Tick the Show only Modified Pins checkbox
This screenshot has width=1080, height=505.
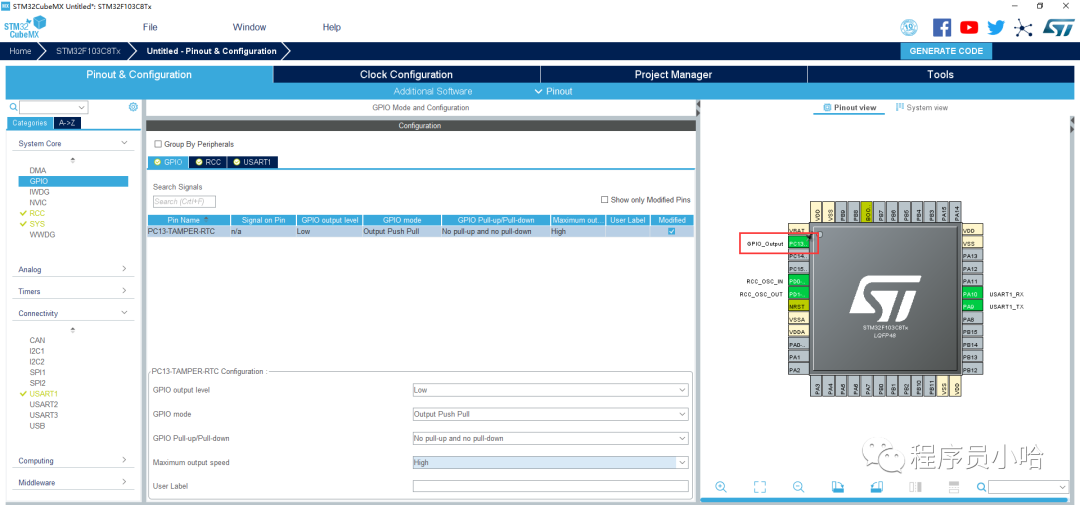tap(605, 200)
